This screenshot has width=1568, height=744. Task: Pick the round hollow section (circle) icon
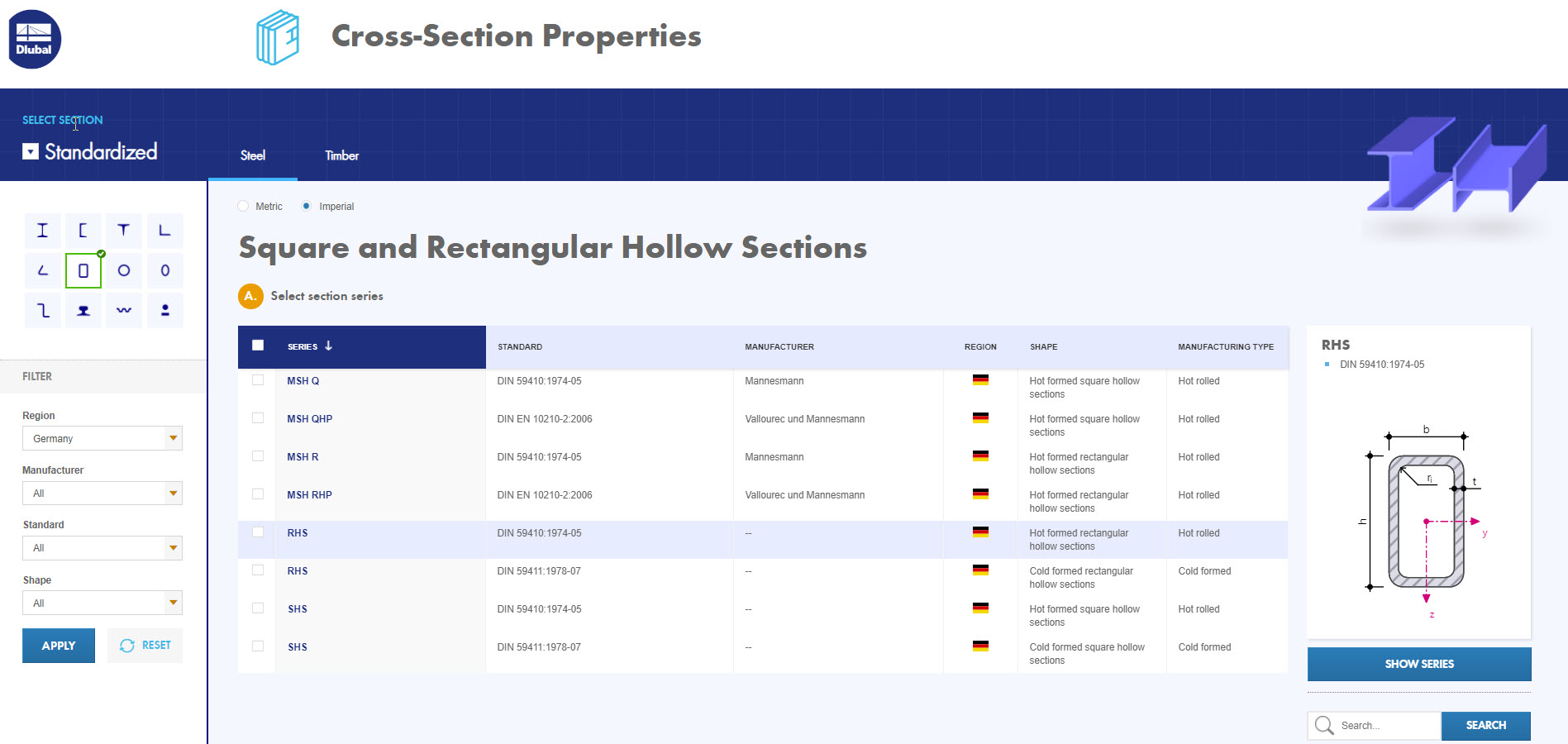point(123,270)
